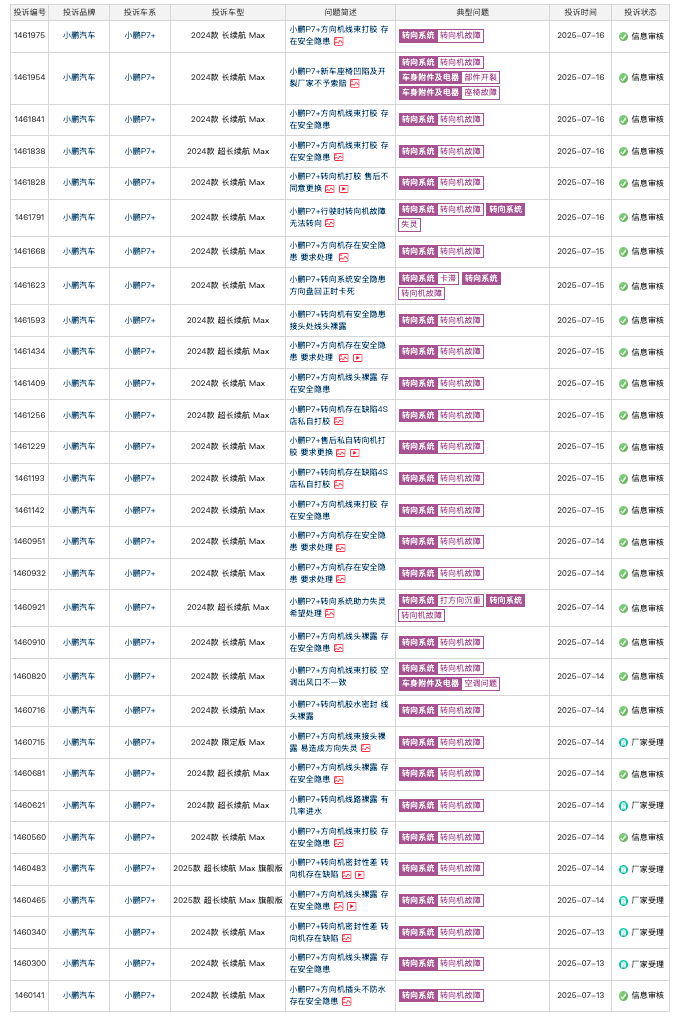Screen dimensions: 677x1020
Task: Open complaint number 1461975
Action: pos(30,35)
